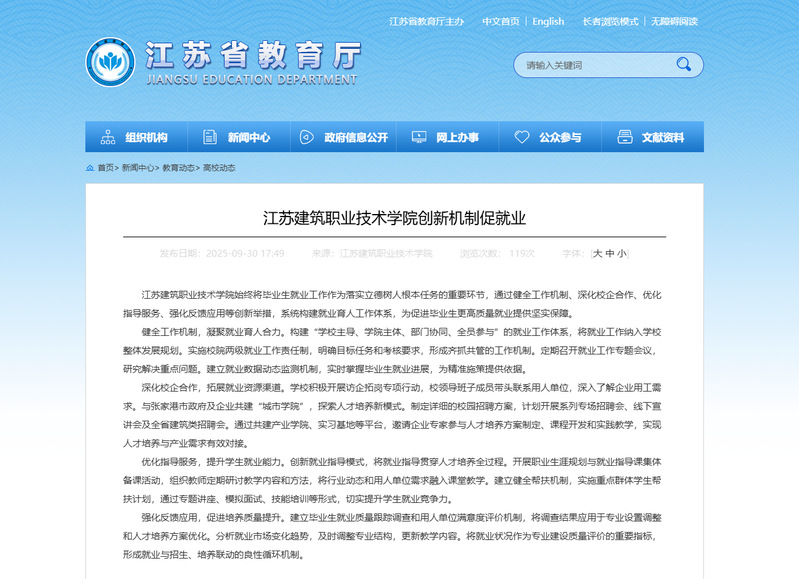Open 无障碍阅读 accessibility reading mode
Viewport: 799px width, 579px height.
pos(674,21)
